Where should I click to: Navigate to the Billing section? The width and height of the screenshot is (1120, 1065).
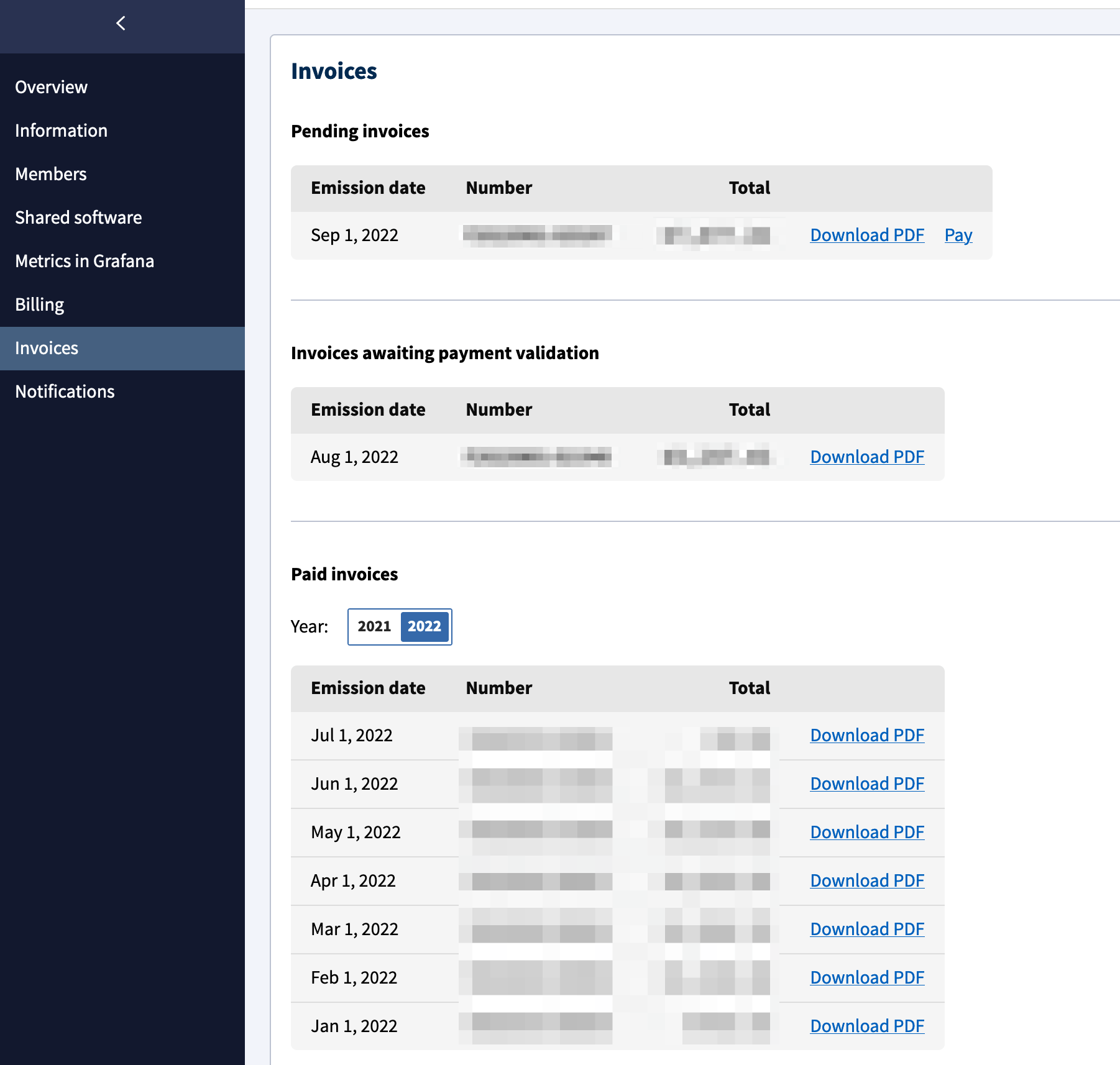coord(39,304)
